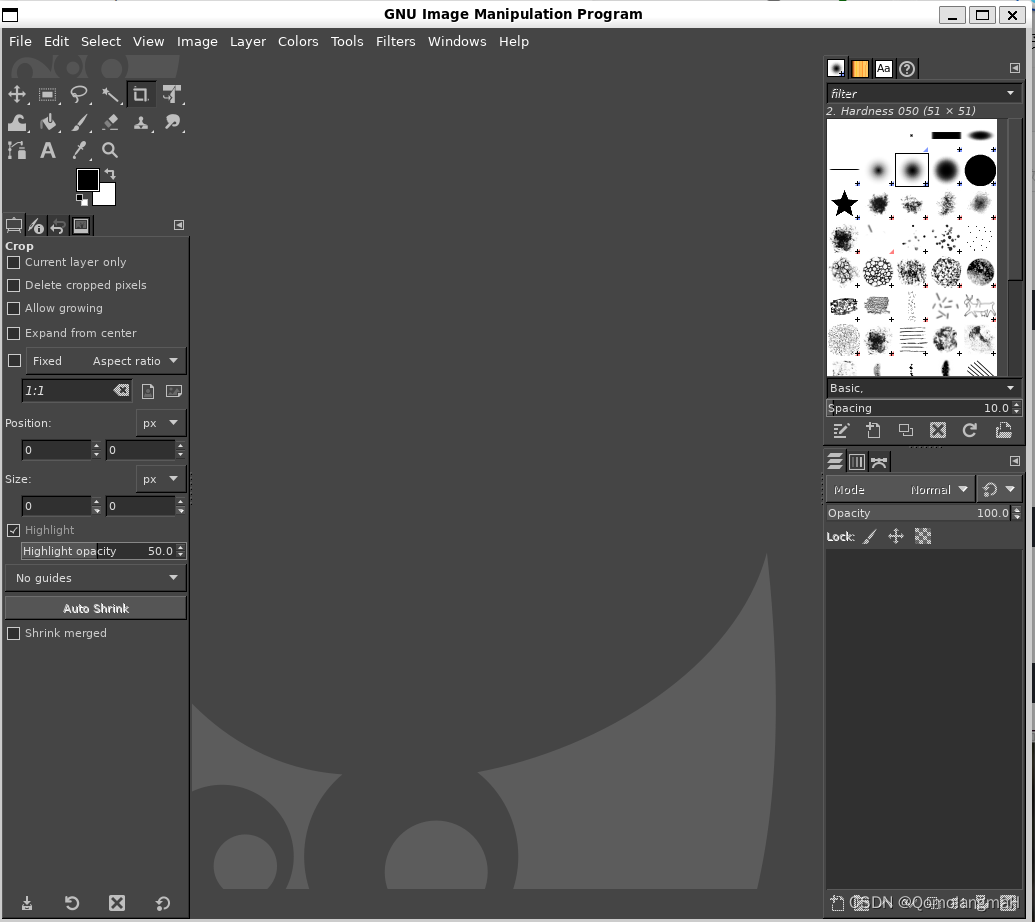Delete the selected brush
1035x922 pixels.
[x=938, y=431]
